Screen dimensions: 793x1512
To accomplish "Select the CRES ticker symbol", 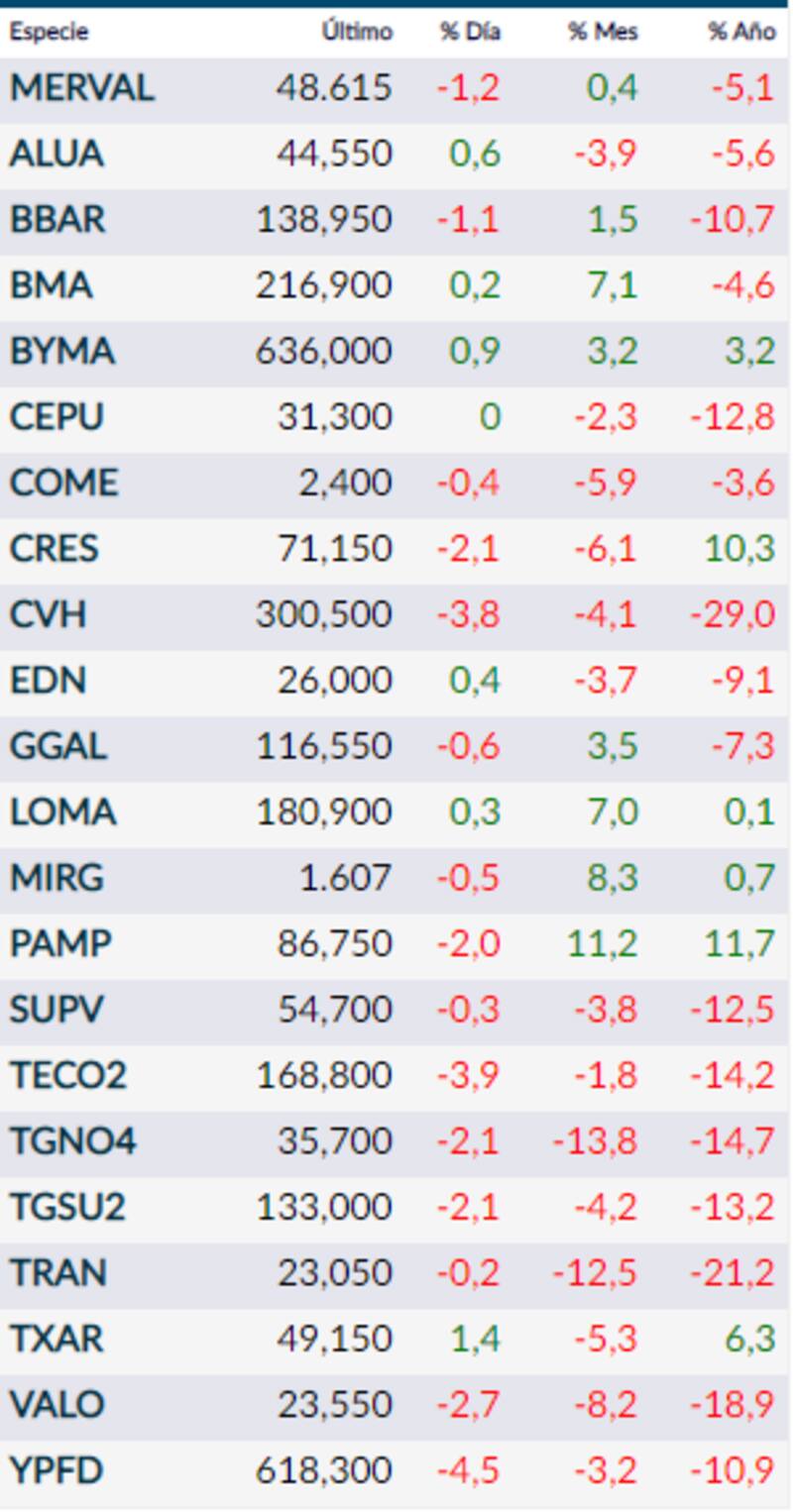I will (55, 549).
